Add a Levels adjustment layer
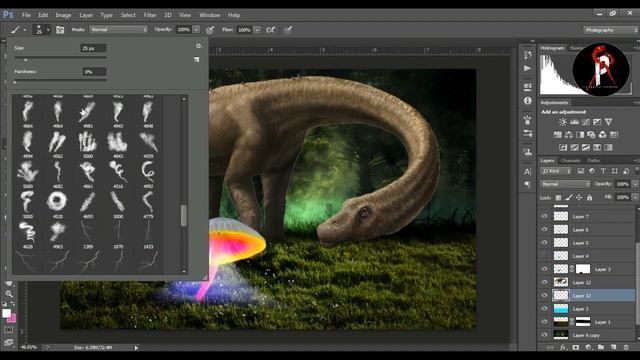Image resolution: width=640 pixels, height=360 pixels. point(574,122)
